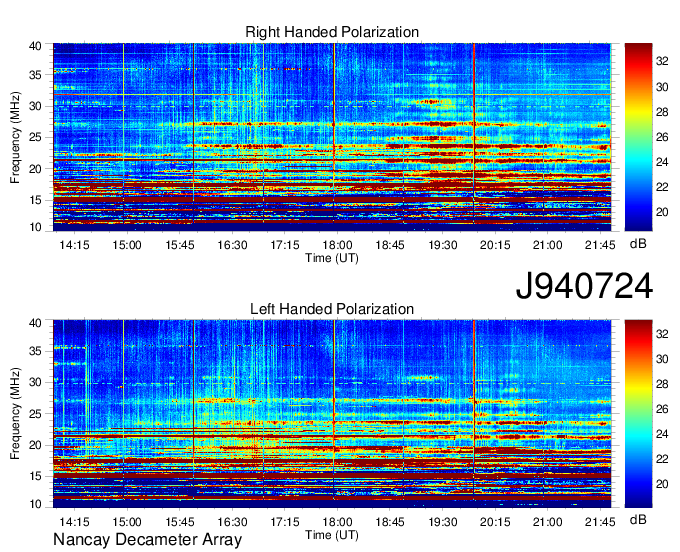Click the Left Handed Polarization spectrogram image
Screen dimensions: 680x552
[332, 414]
